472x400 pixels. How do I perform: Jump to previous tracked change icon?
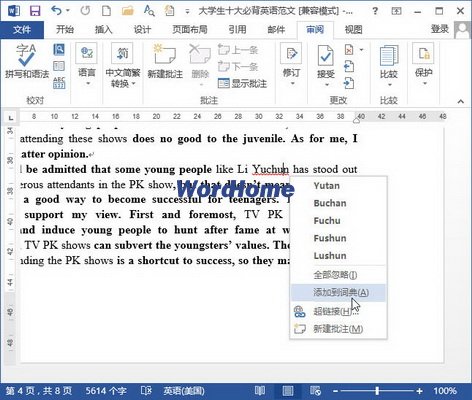tap(349, 66)
